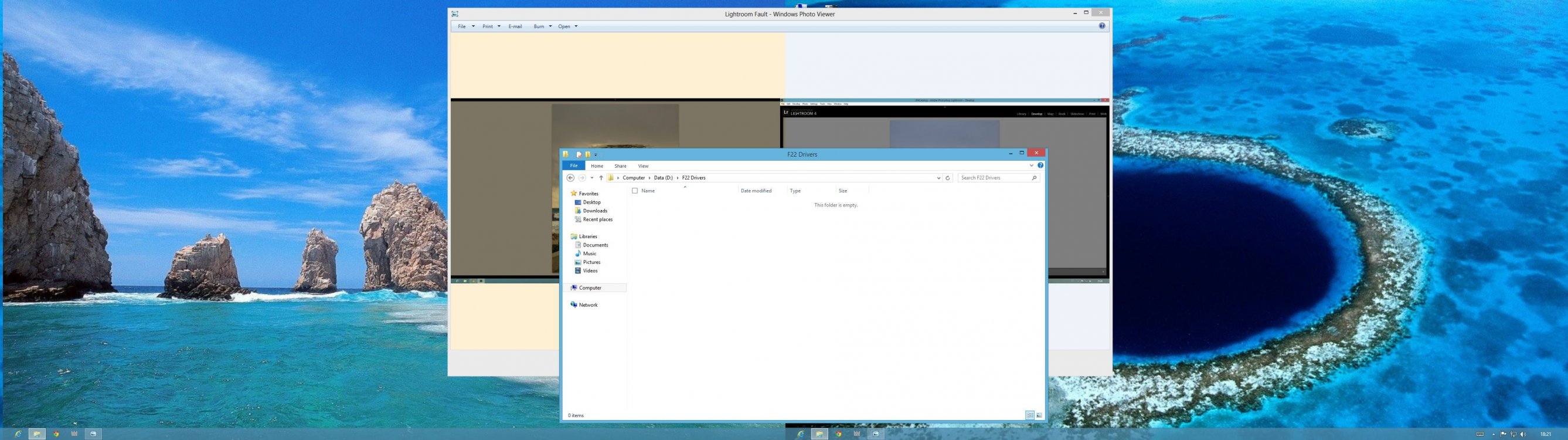Go back in F22 Drivers Explorer window

(x=570, y=178)
